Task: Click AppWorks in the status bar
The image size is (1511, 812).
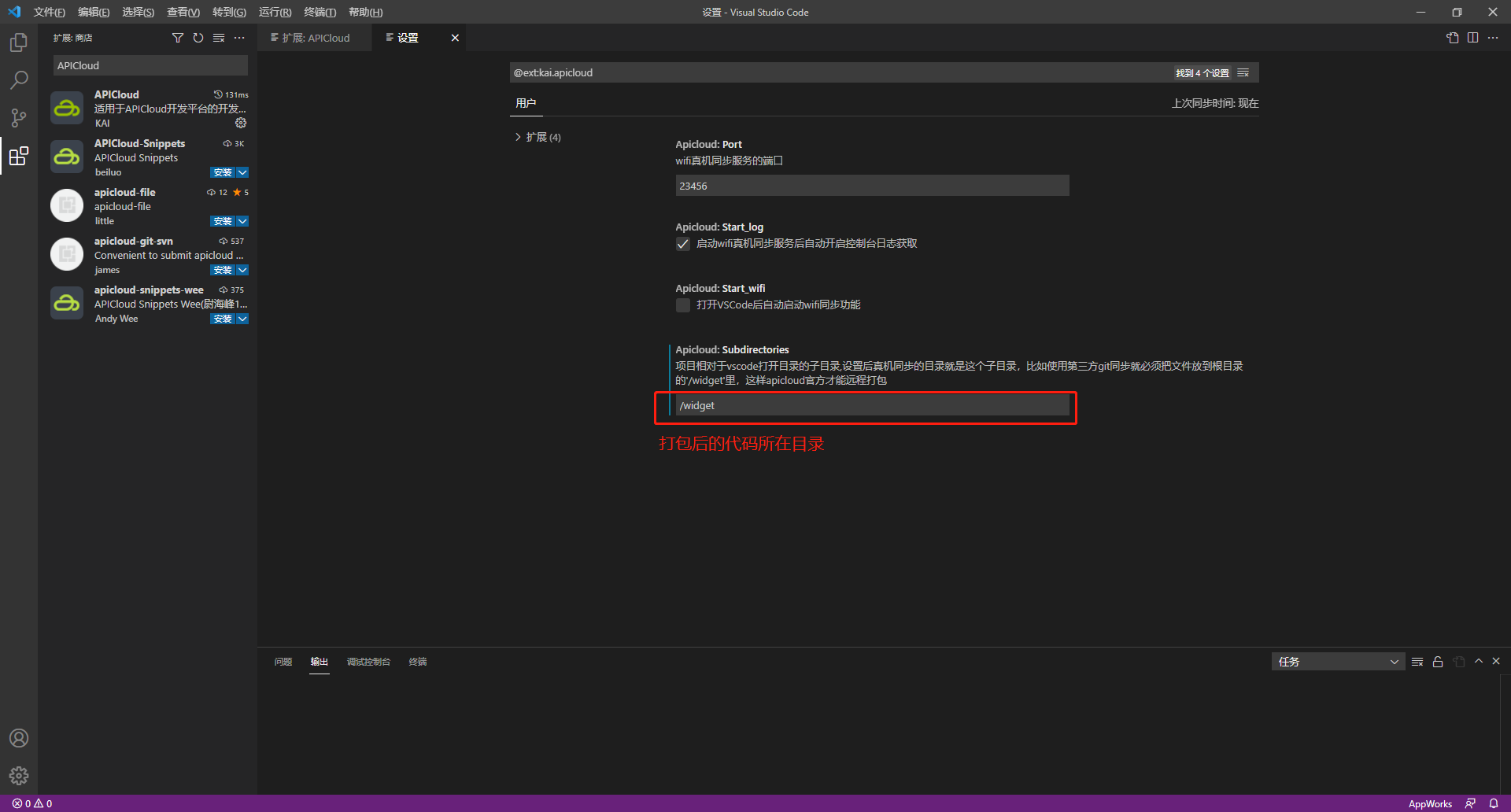Action: click(x=1430, y=803)
